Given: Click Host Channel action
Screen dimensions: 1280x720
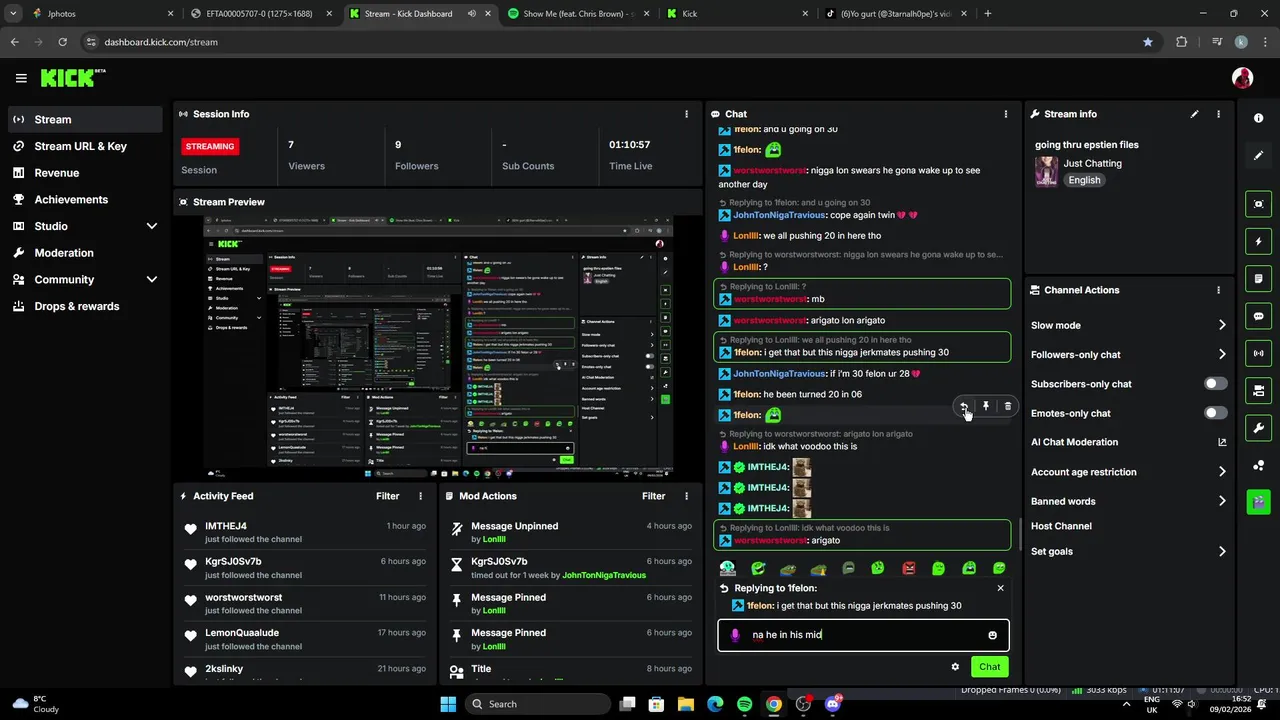Looking at the screenshot, I should click(x=1061, y=526).
